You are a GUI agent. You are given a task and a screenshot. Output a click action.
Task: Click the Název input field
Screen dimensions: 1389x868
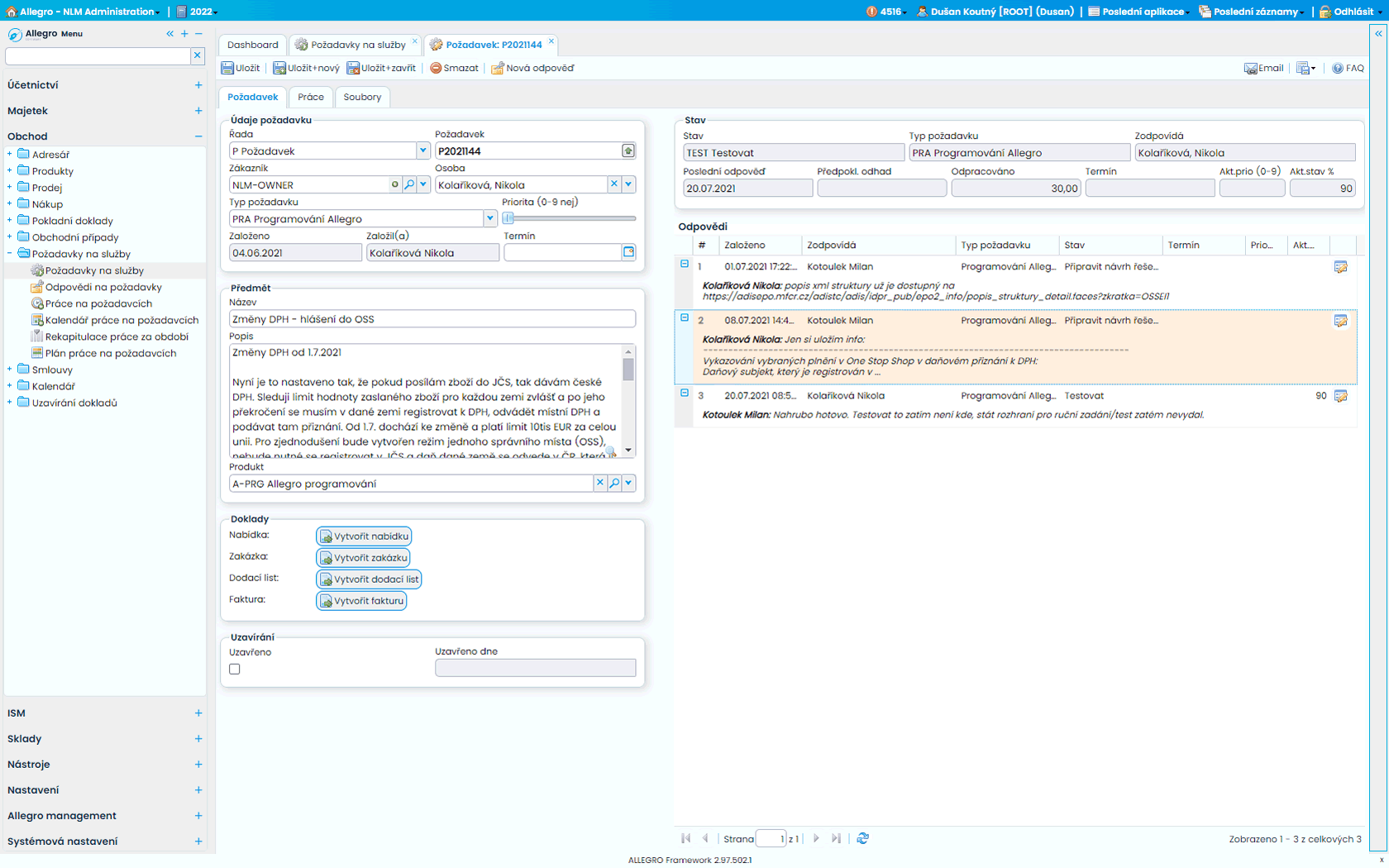pos(432,319)
